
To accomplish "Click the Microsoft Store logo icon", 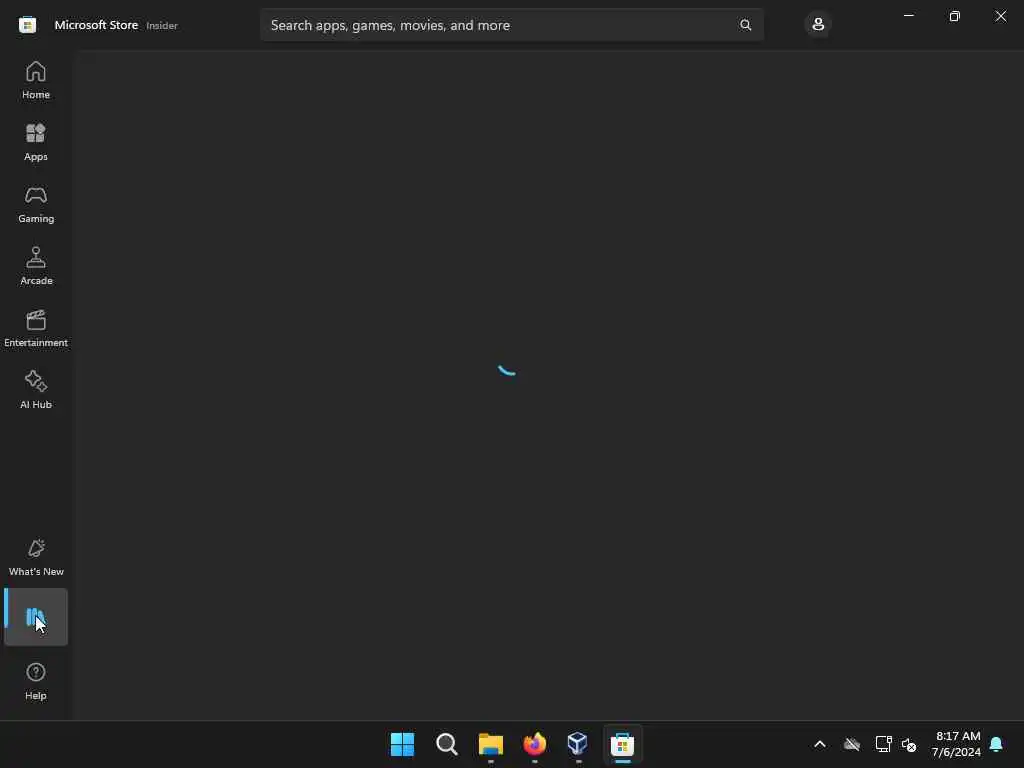I will pyautogui.click(x=27, y=25).
